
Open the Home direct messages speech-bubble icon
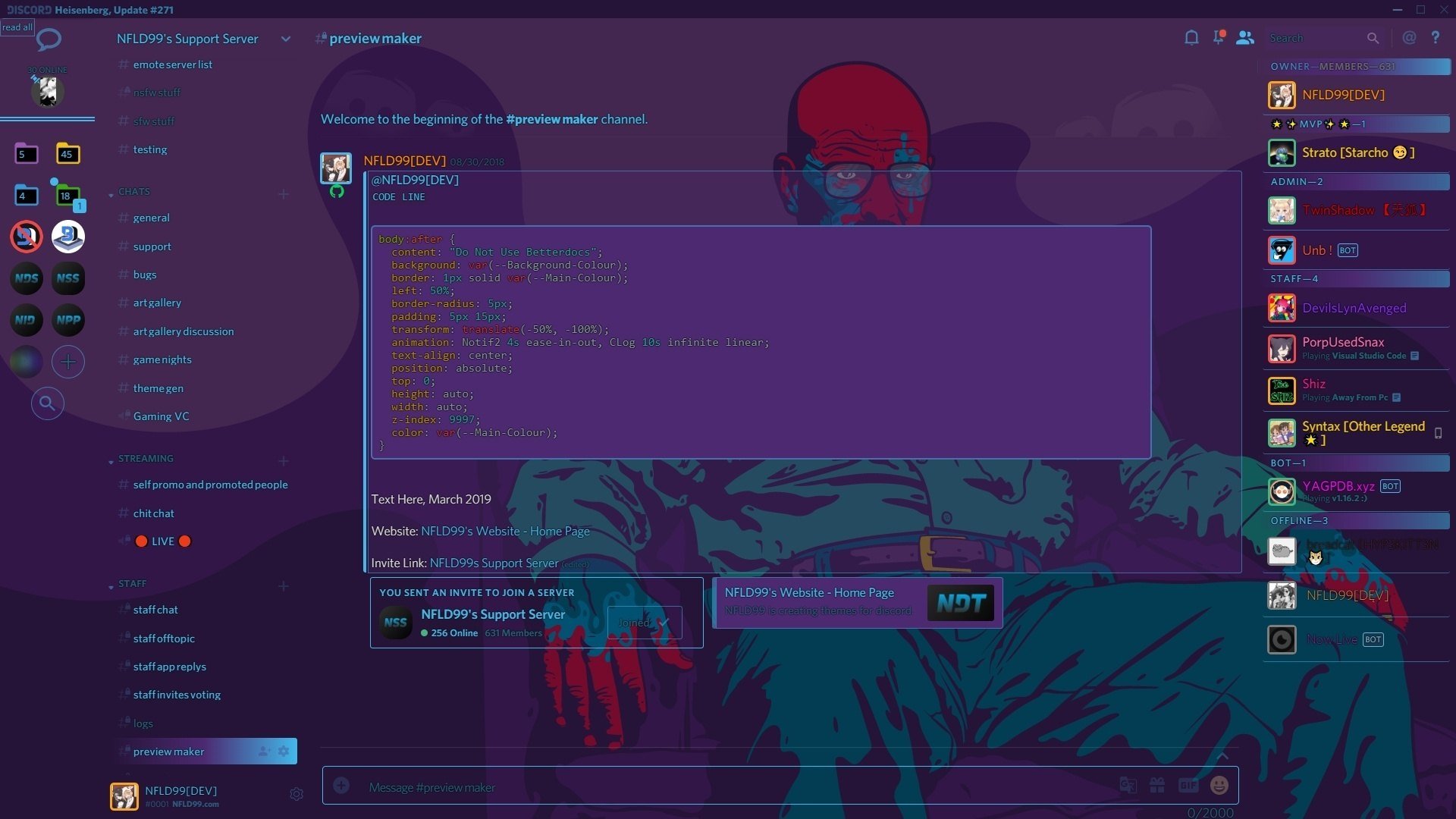click(x=49, y=39)
